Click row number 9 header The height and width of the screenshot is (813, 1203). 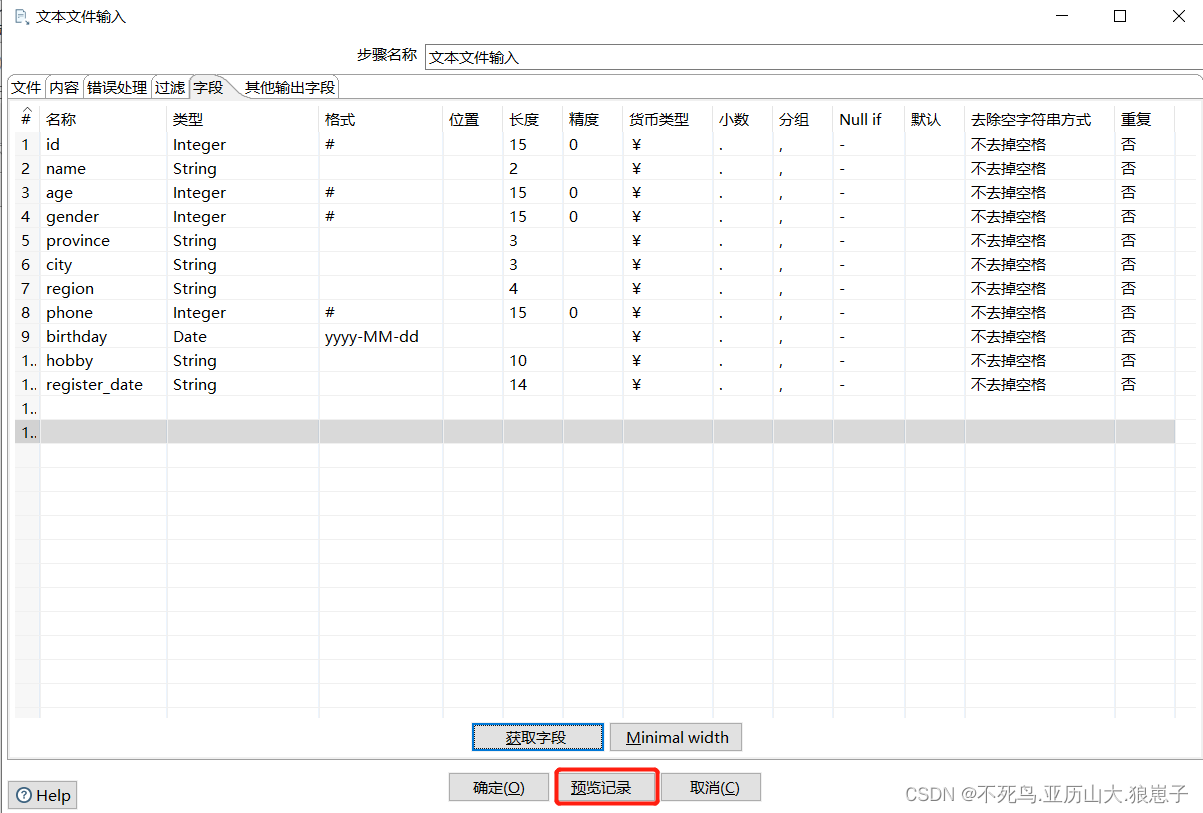click(27, 336)
